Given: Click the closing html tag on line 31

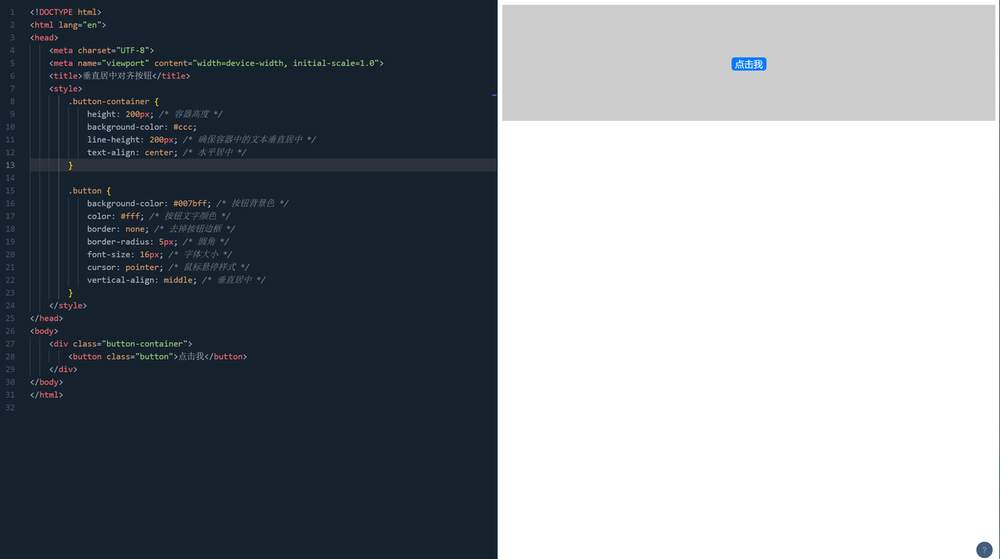Looking at the screenshot, I should click(x=46, y=395).
